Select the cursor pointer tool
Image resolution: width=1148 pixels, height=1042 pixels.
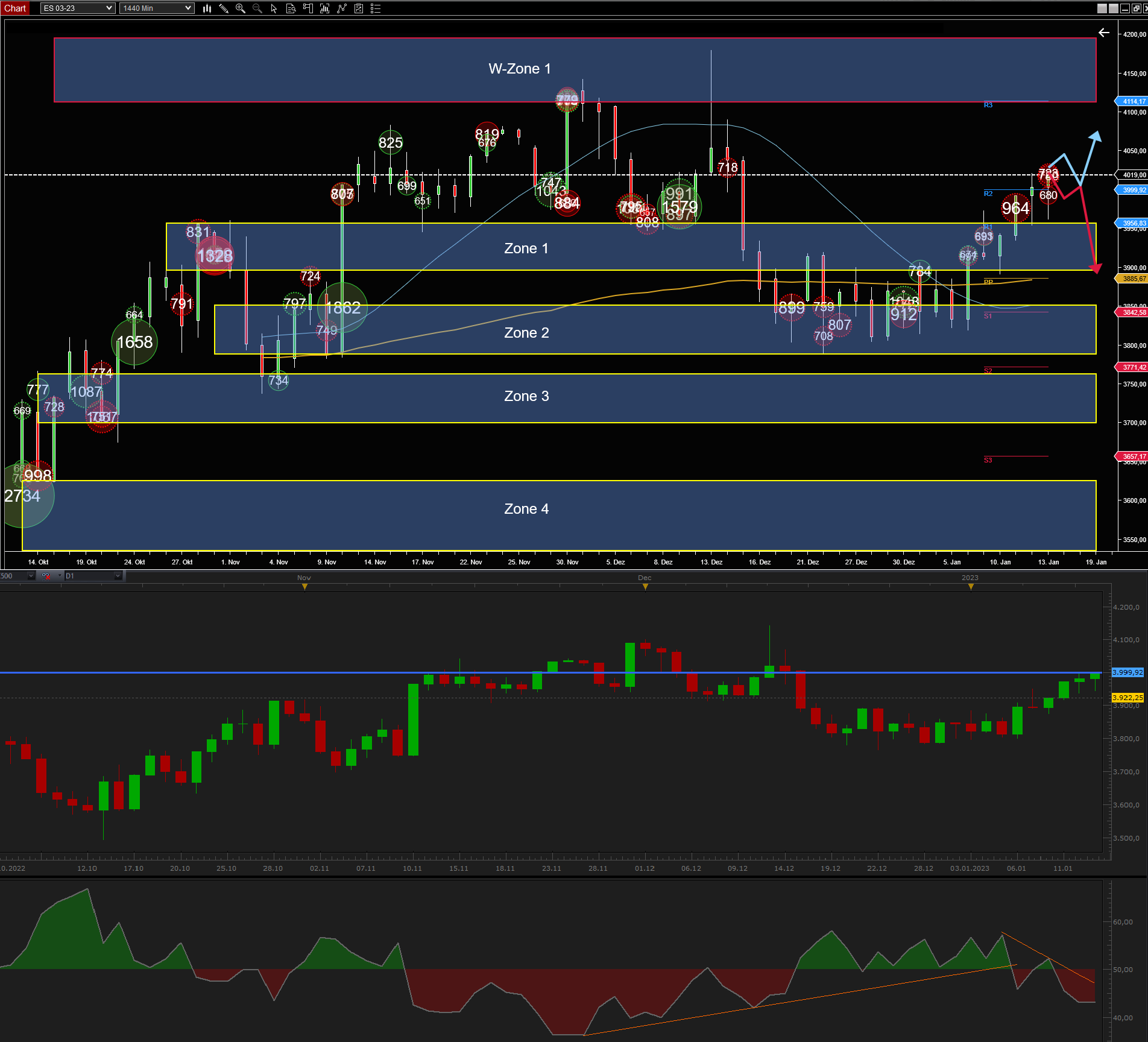(274, 8)
